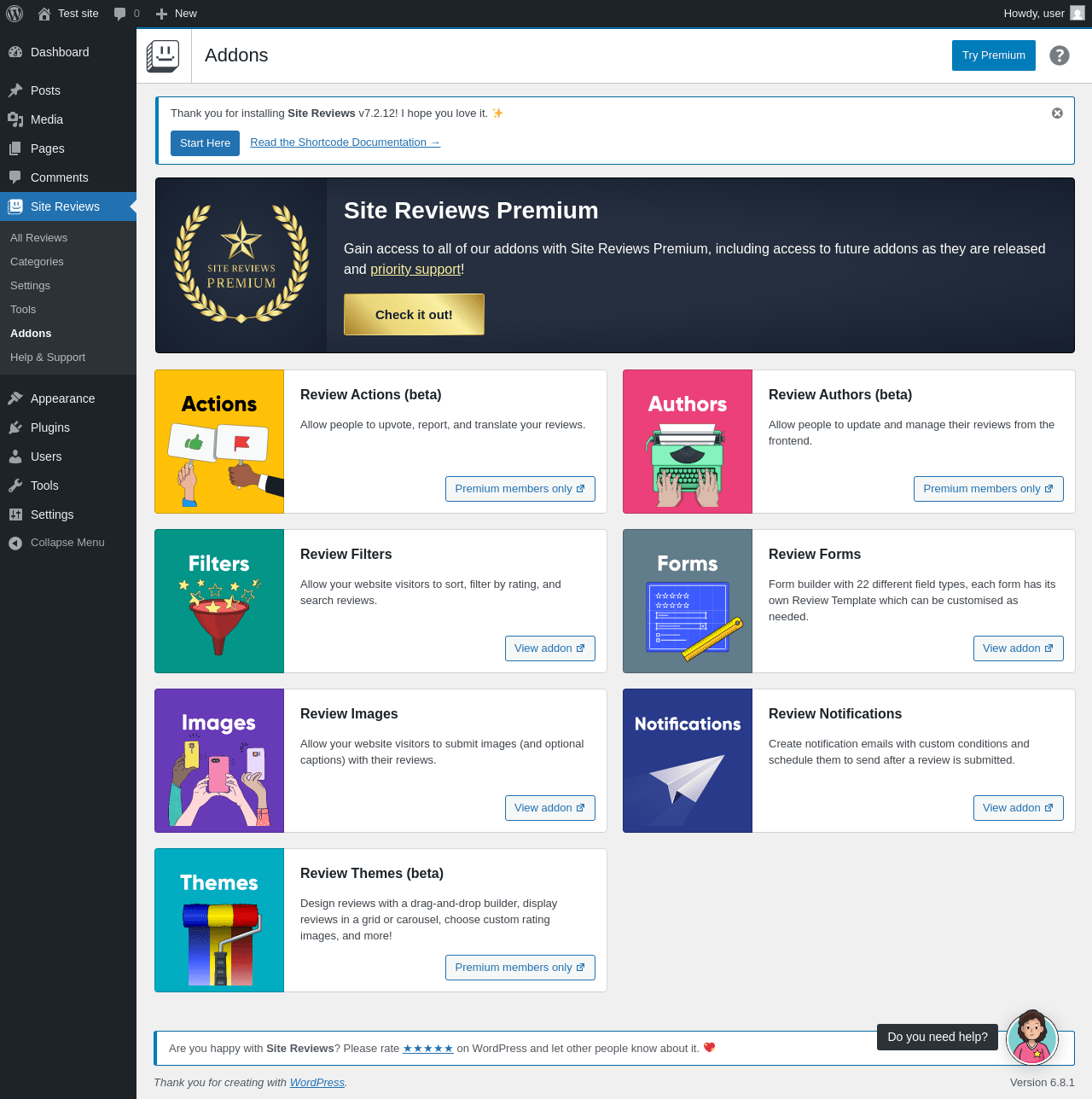The height and width of the screenshot is (1099, 1092).
Task: Click Premium members only for Review Authors
Action: click(989, 489)
